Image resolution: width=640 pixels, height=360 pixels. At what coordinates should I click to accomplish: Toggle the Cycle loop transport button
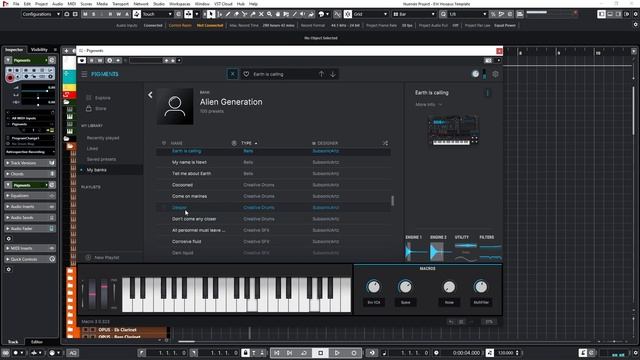[x=304, y=353]
